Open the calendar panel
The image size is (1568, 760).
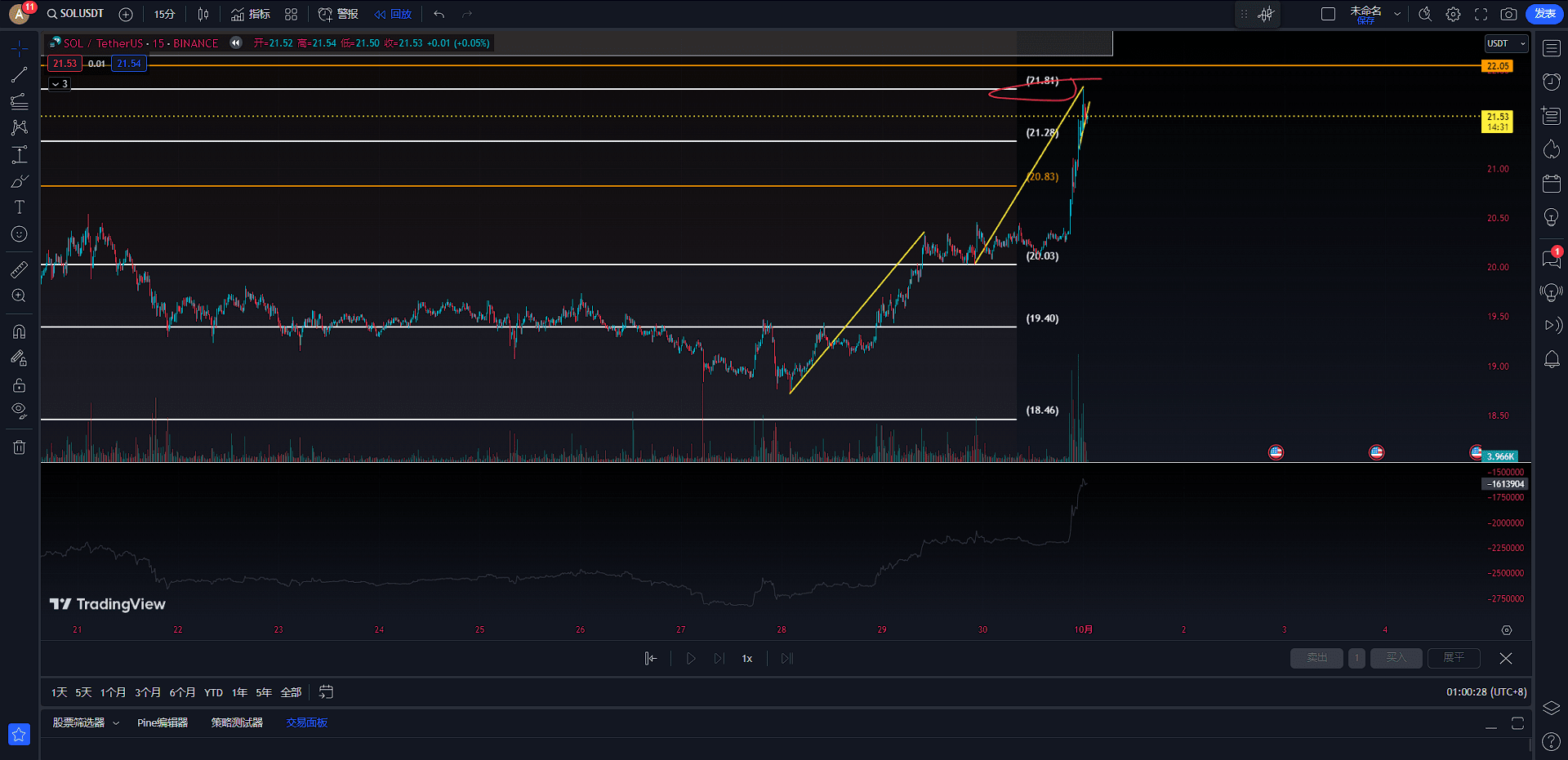1552,184
